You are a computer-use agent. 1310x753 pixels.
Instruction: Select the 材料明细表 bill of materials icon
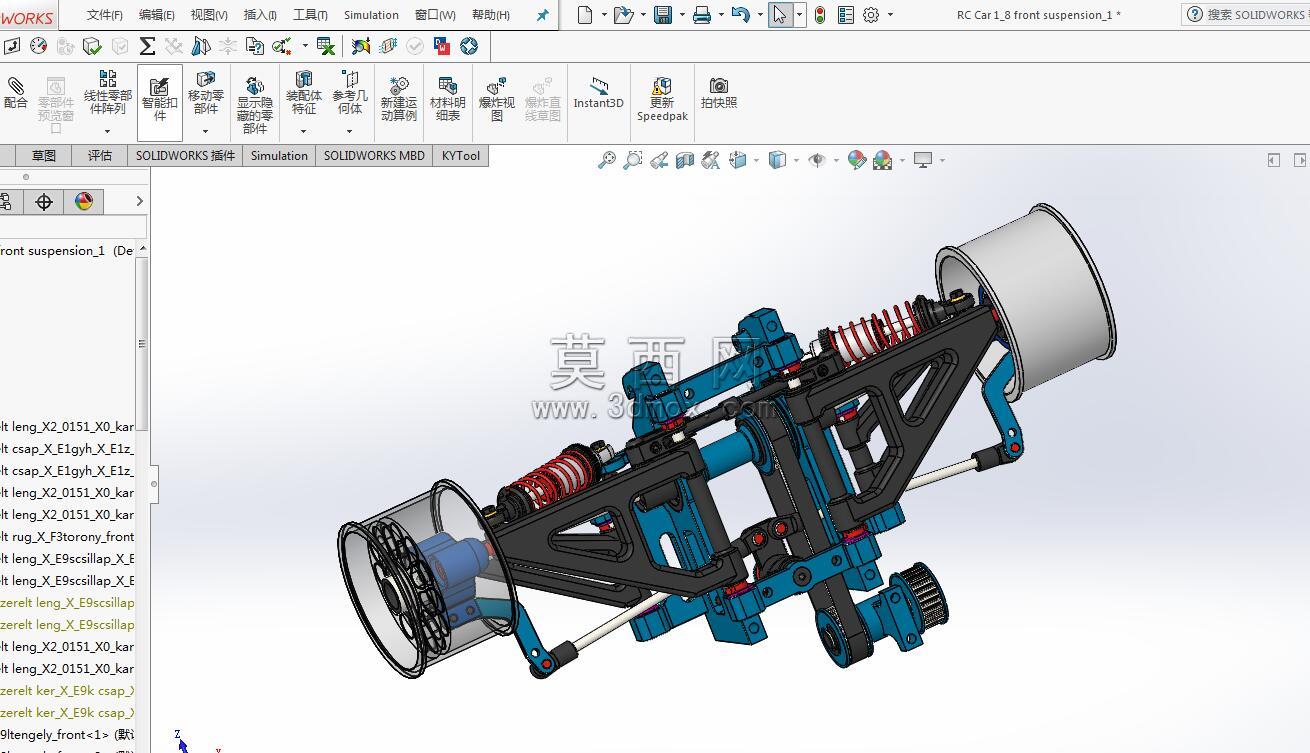click(x=447, y=99)
